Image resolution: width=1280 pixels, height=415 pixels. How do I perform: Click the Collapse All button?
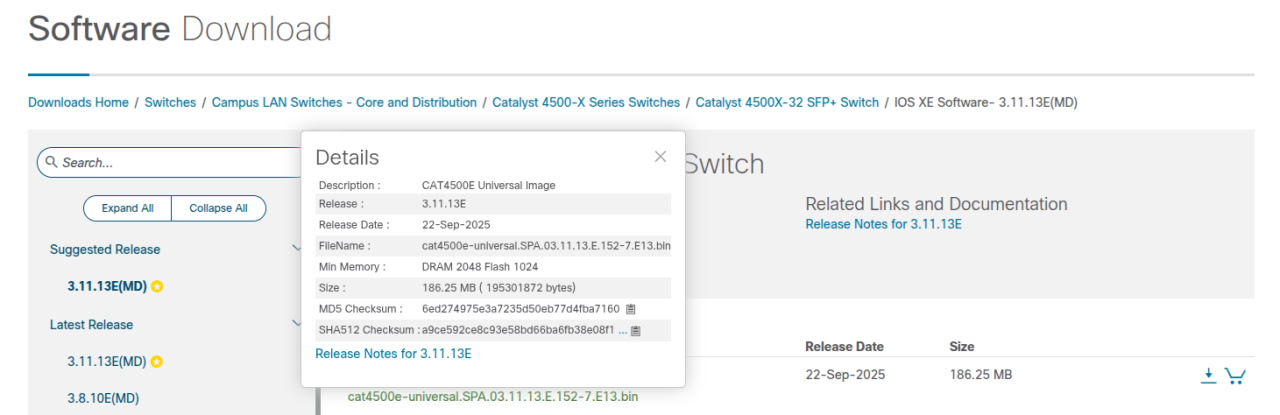tap(218, 208)
